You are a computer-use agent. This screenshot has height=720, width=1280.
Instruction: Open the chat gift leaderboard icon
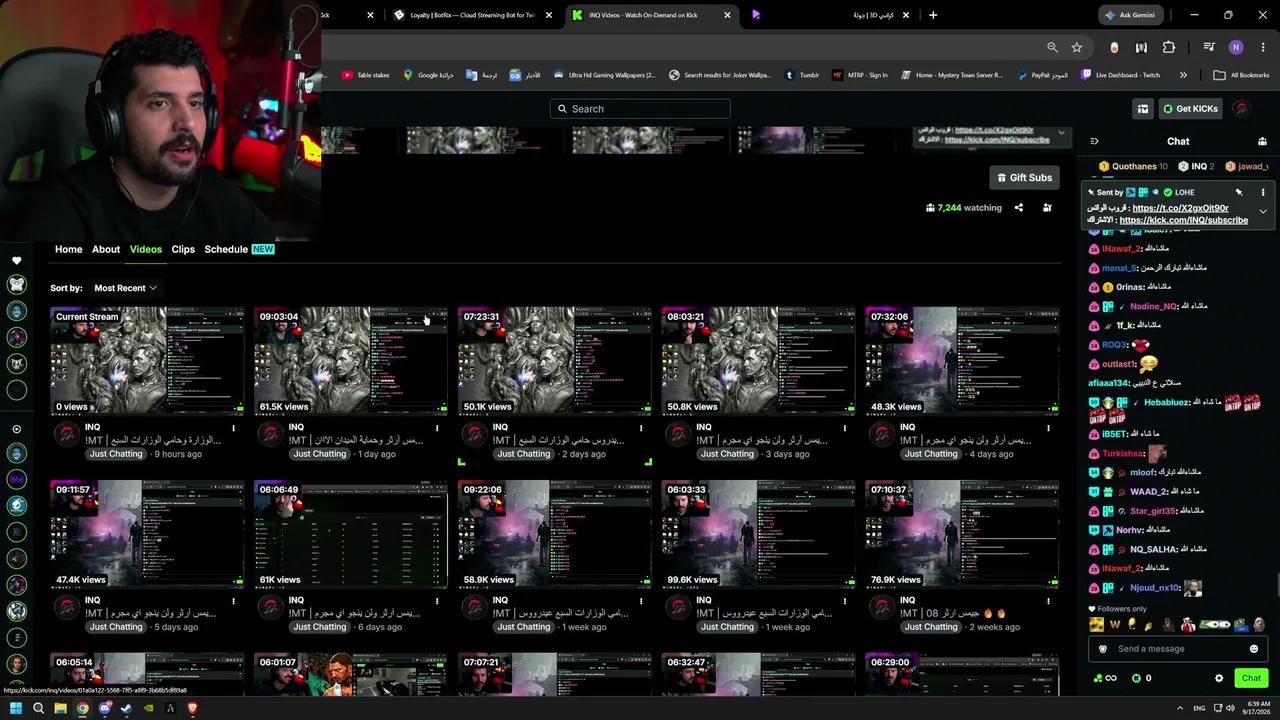pyautogui.click(x=1262, y=141)
